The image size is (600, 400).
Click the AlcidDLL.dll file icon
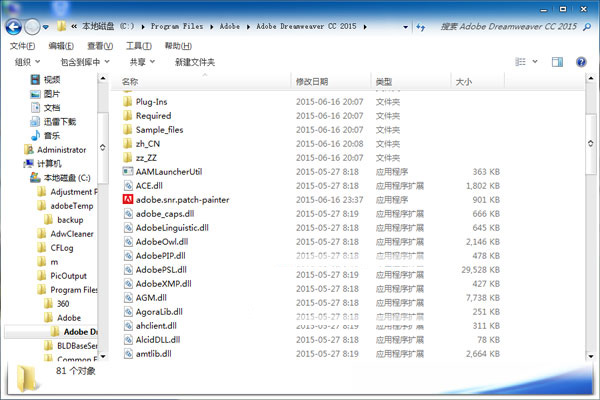[128, 340]
